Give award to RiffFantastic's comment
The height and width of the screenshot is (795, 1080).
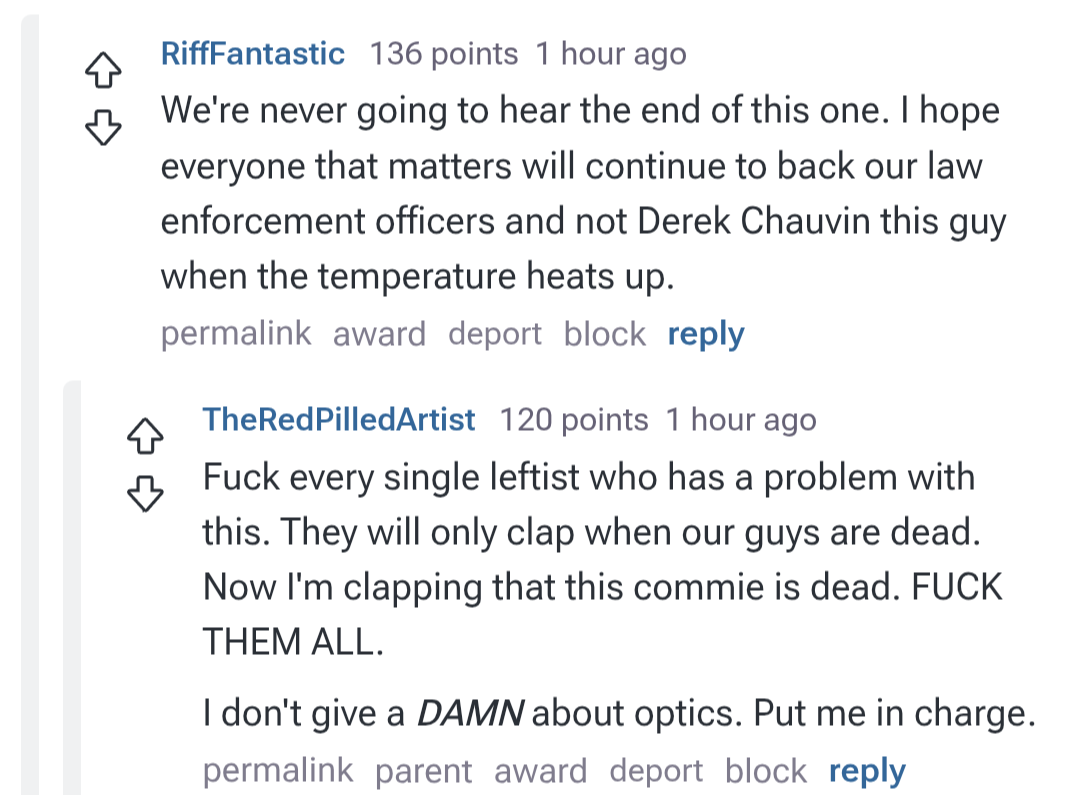(x=379, y=334)
